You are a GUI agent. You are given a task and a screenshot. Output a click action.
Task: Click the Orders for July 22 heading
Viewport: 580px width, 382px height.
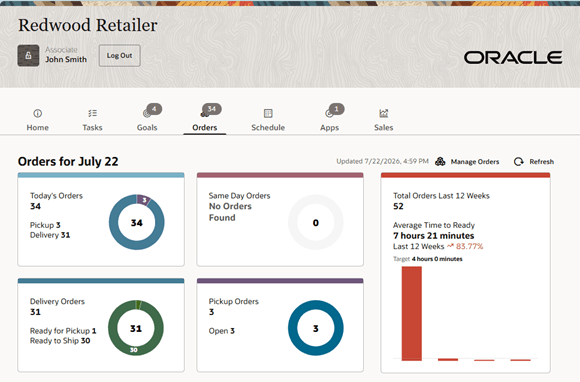(x=68, y=162)
